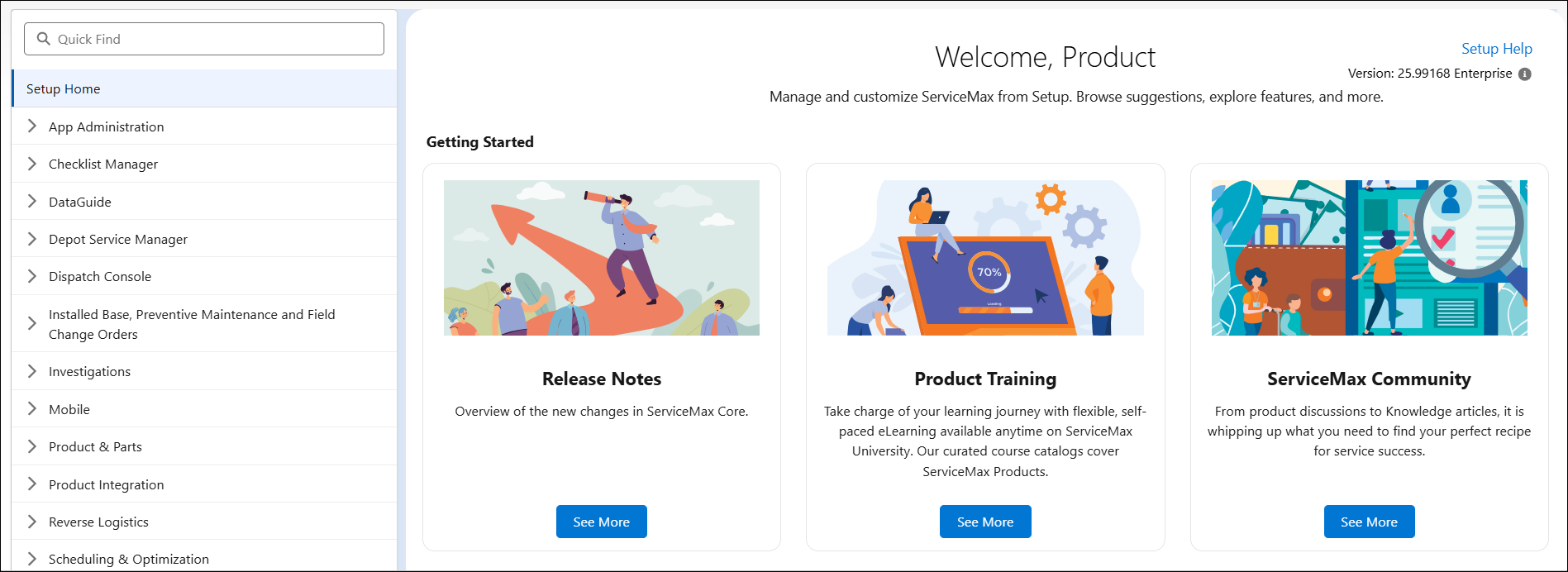The image size is (1568, 572).
Task: Click the Product Training illustration
Action: 985,258
